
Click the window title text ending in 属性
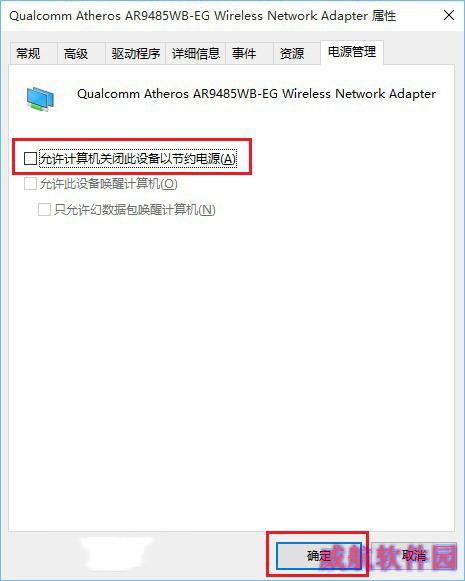203,16
